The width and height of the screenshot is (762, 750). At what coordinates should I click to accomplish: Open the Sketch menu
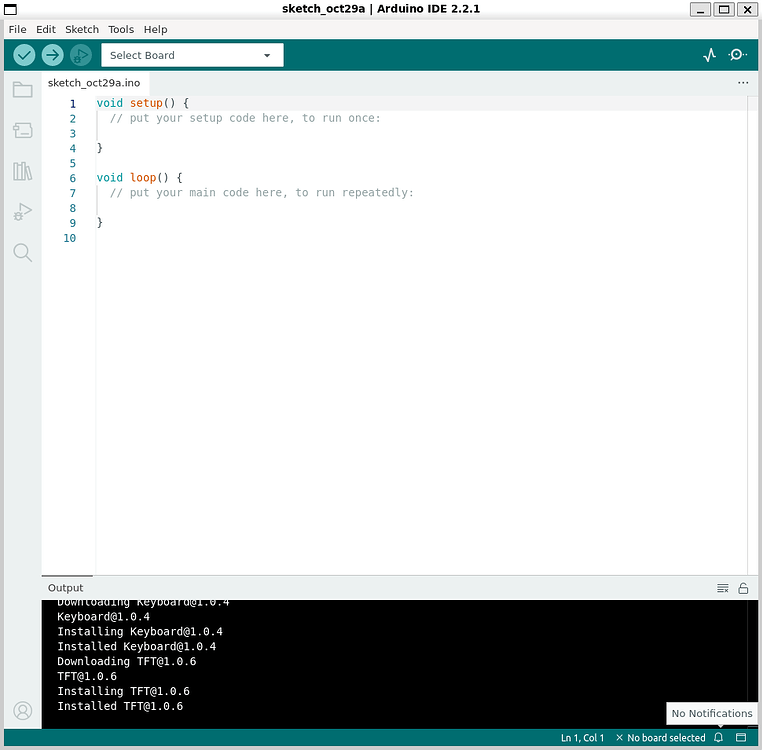click(82, 30)
